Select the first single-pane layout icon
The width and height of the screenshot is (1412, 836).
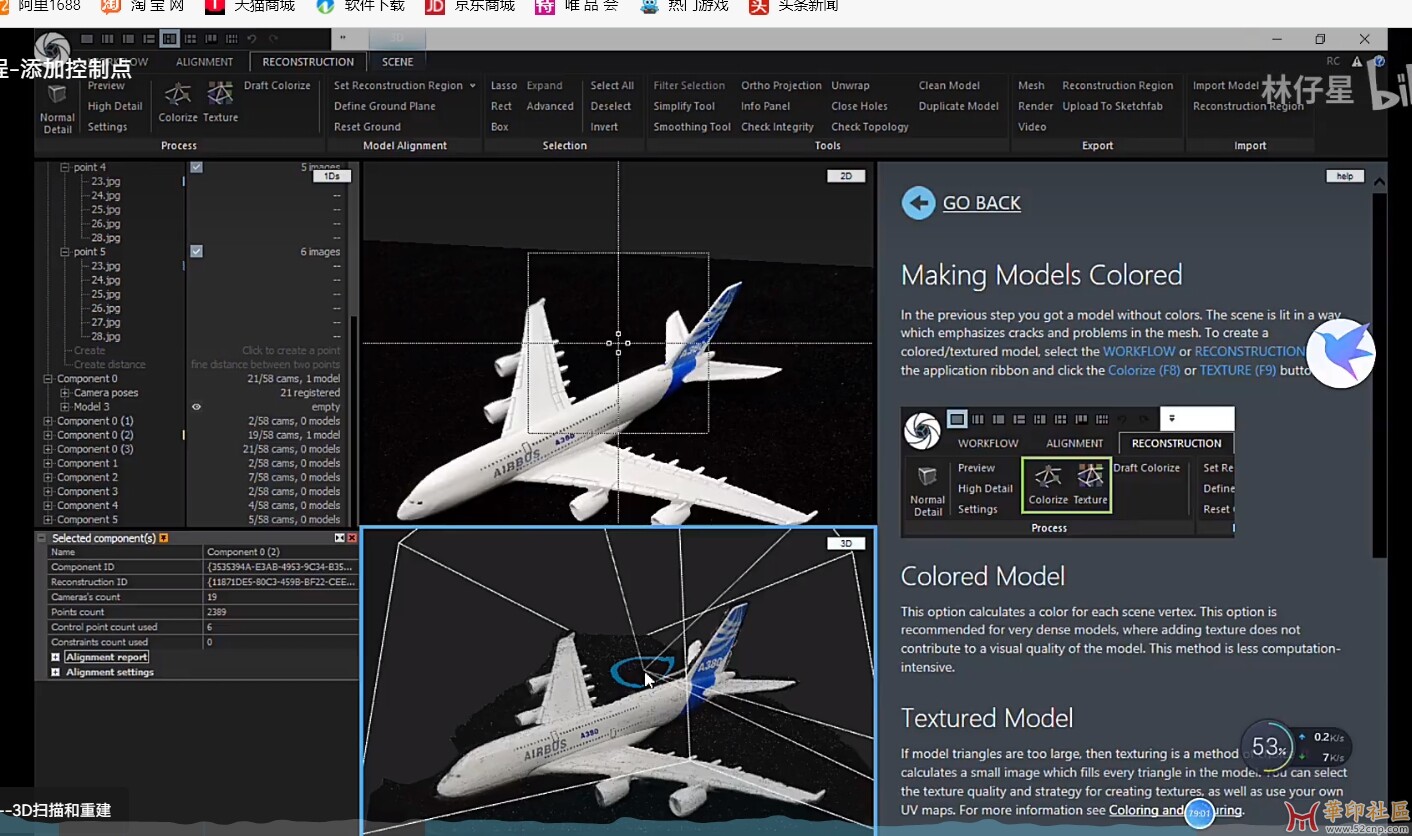[x=88, y=39]
